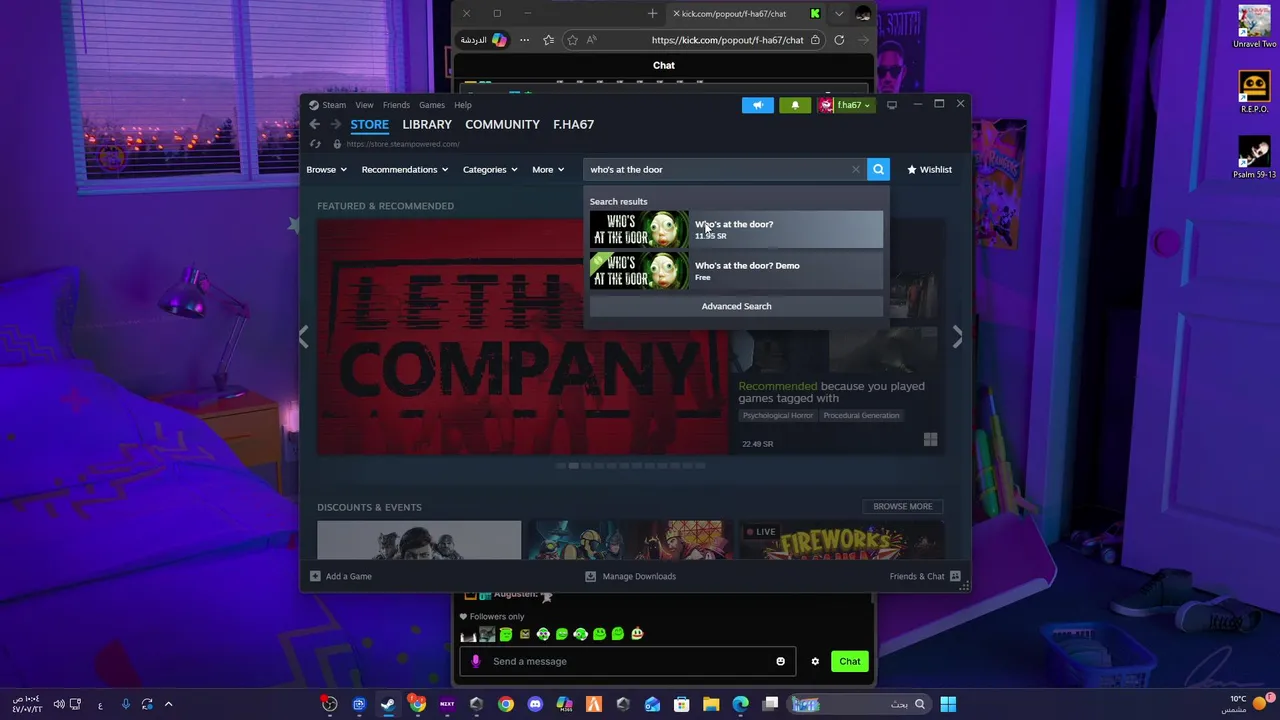Screen dimensions: 1280x720
Task: Open Psalm 59-13 desktop shortcut
Action: point(1254,157)
